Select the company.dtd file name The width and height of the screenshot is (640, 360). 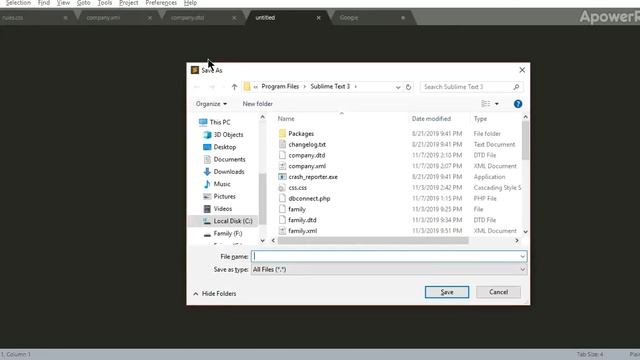307,155
